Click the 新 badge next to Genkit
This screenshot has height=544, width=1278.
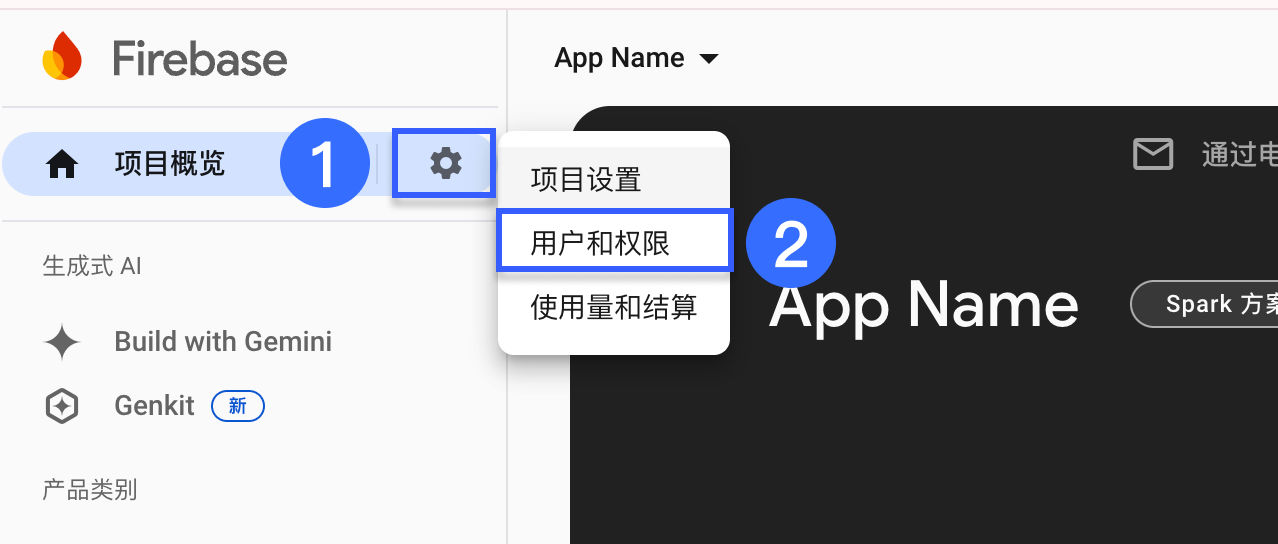[238, 406]
